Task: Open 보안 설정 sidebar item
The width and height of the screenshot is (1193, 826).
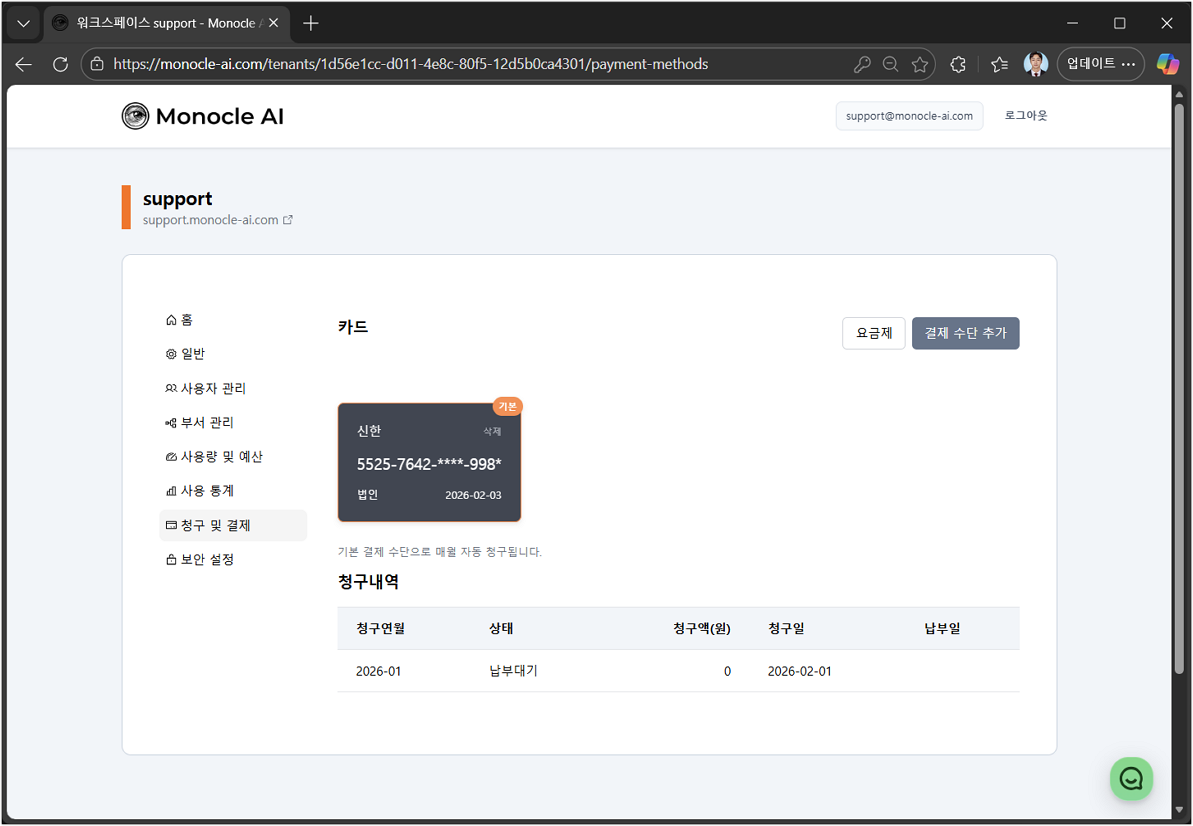Action: (x=200, y=559)
